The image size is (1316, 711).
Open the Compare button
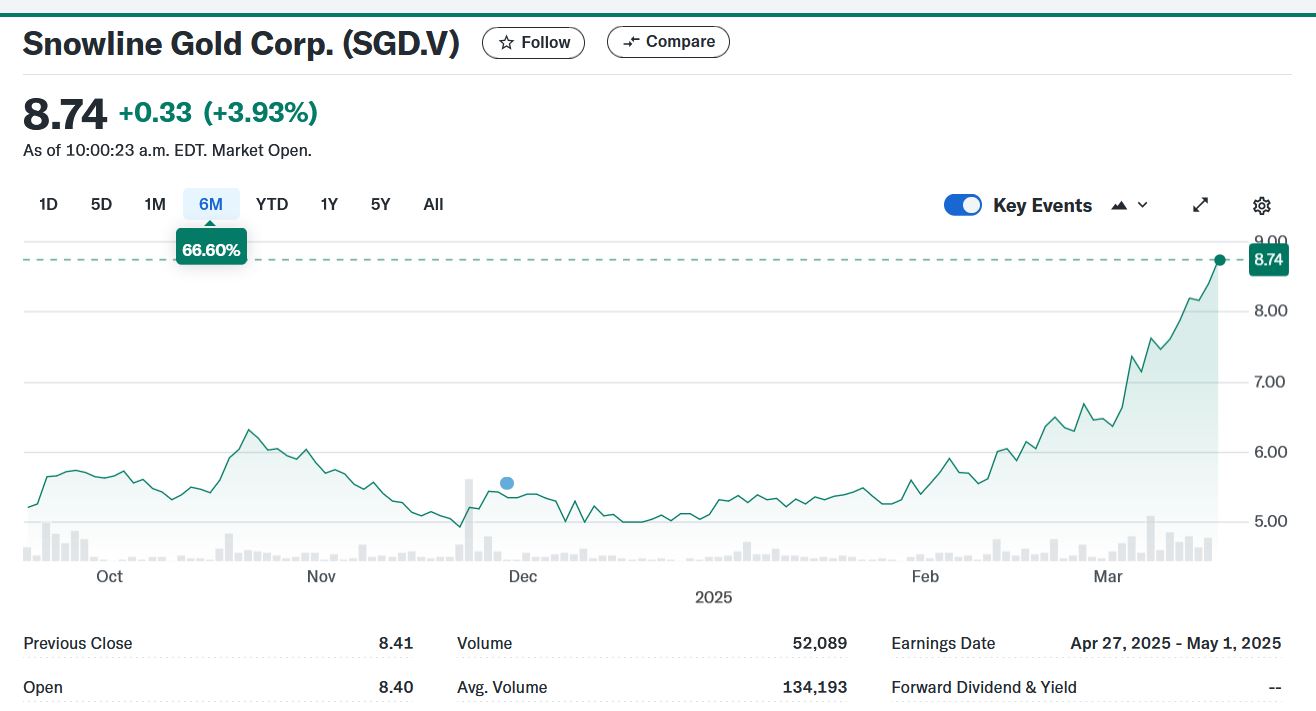668,42
